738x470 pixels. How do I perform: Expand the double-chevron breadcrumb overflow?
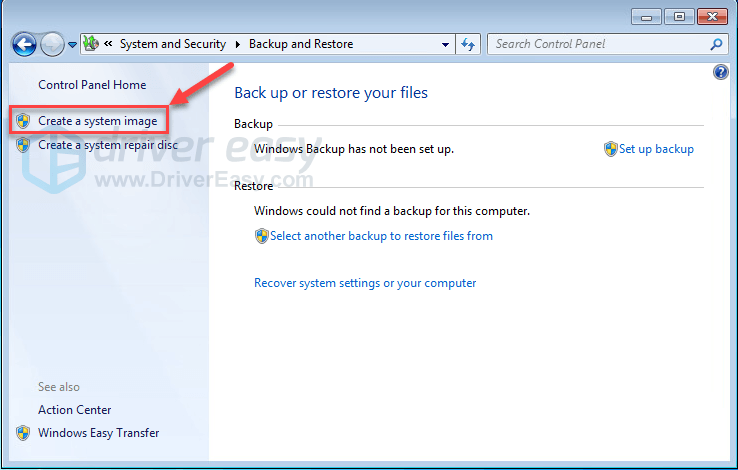pos(108,44)
